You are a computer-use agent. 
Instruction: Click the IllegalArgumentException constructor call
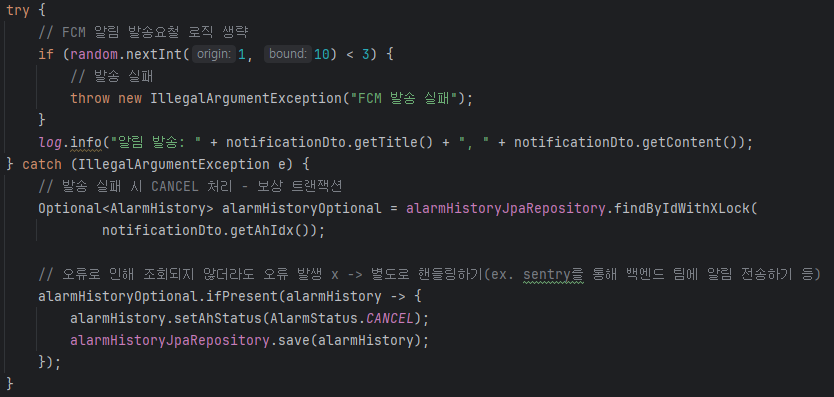point(247,98)
